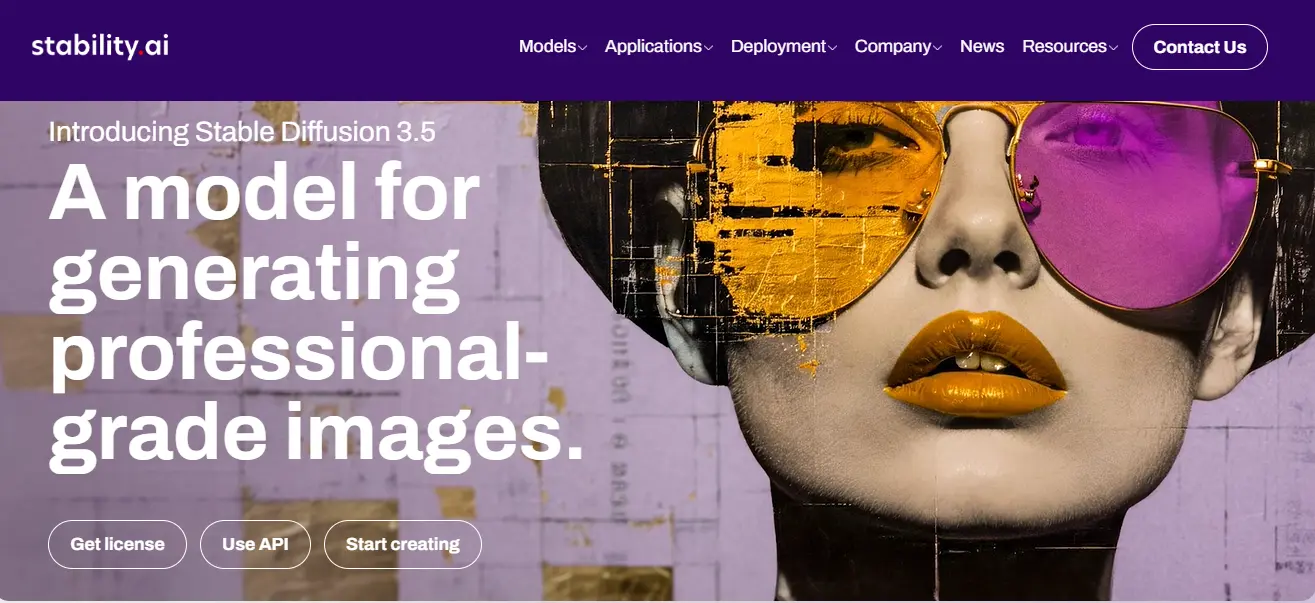Expand the Models chevron arrow
This screenshot has height=603, width=1315.
coord(582,47)
